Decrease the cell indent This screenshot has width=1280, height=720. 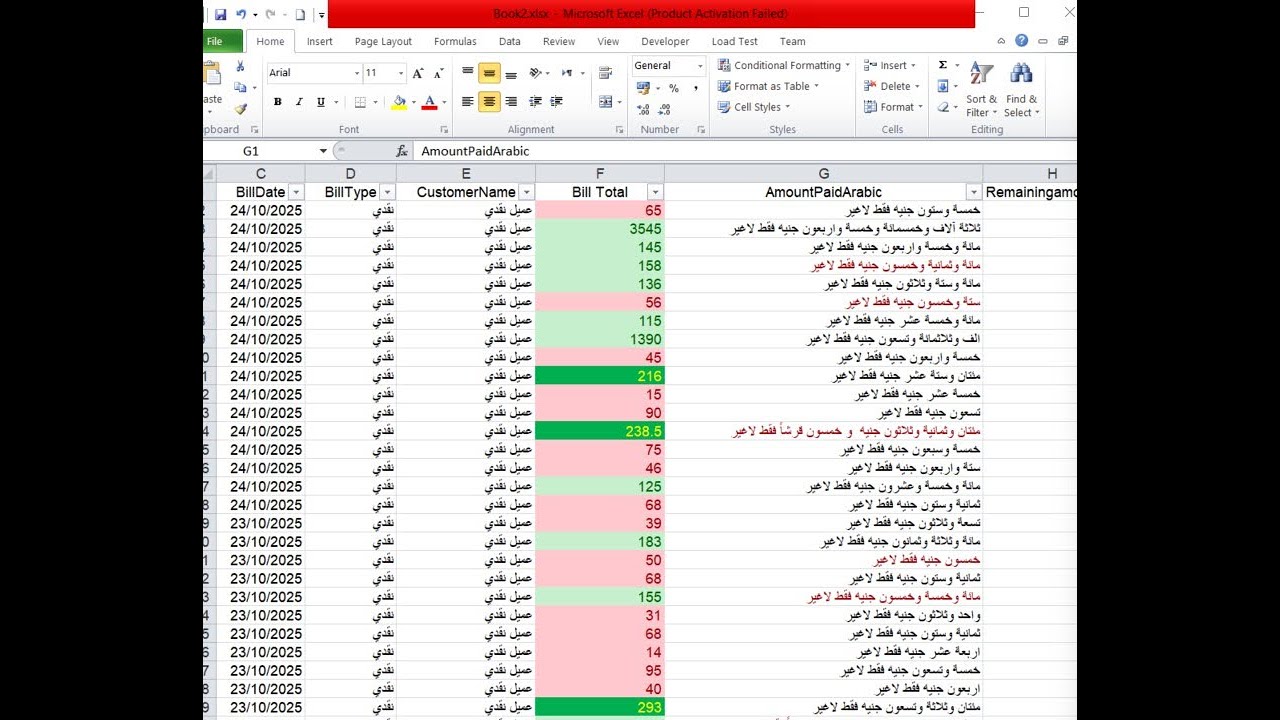(535, 102)
